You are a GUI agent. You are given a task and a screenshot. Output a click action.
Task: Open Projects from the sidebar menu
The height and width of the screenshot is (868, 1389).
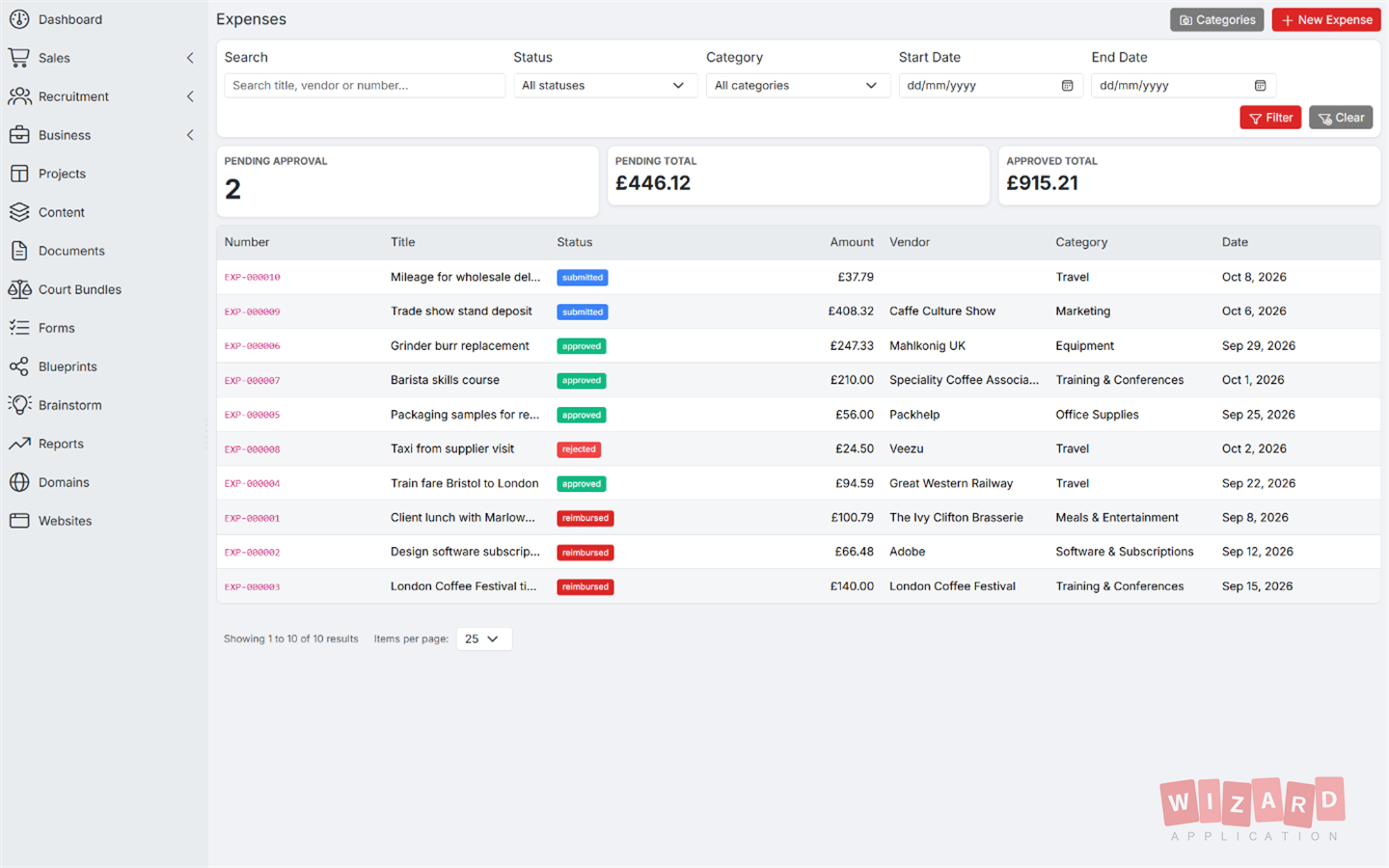pos(62,174)
